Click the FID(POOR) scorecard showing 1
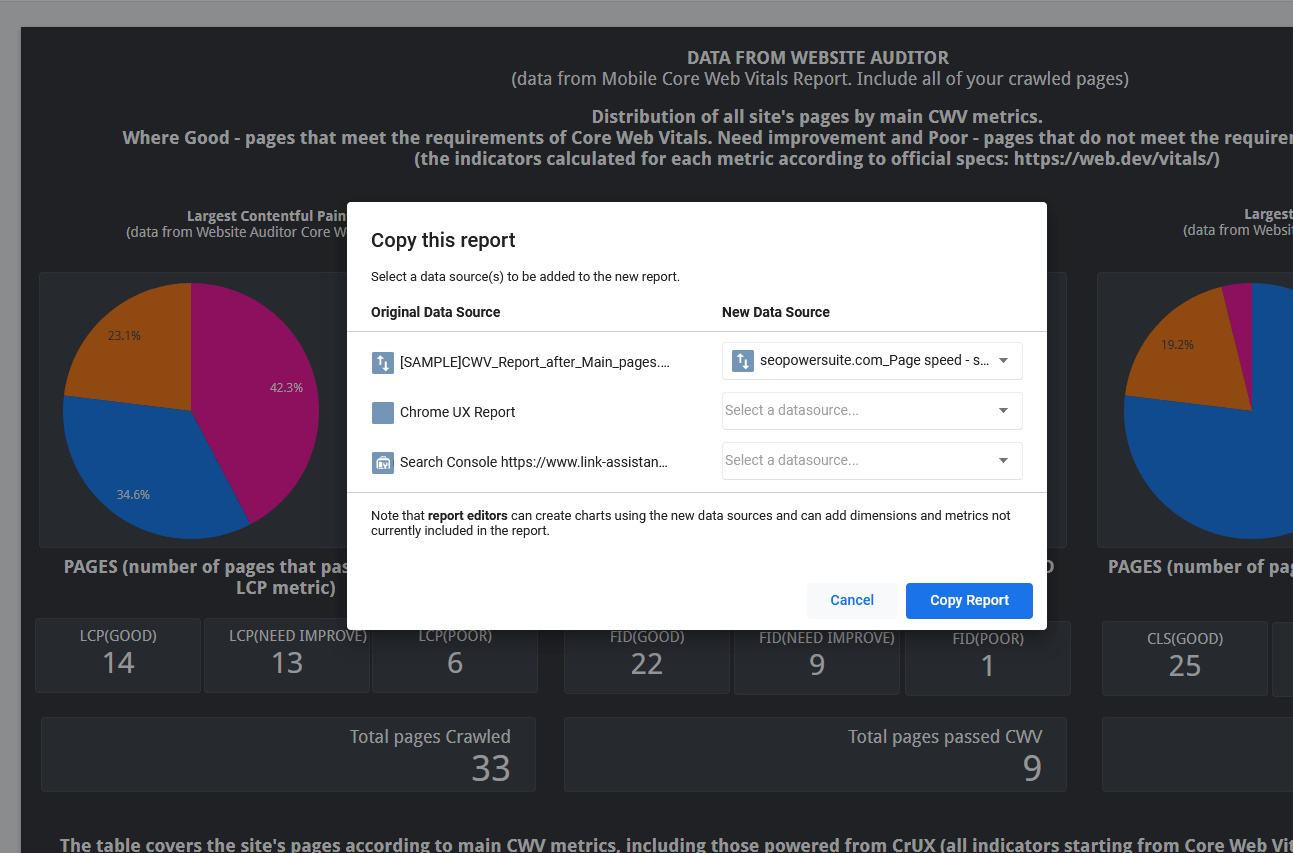The width and height of the screenshot is (1293, 853). [x=988, y=660]
